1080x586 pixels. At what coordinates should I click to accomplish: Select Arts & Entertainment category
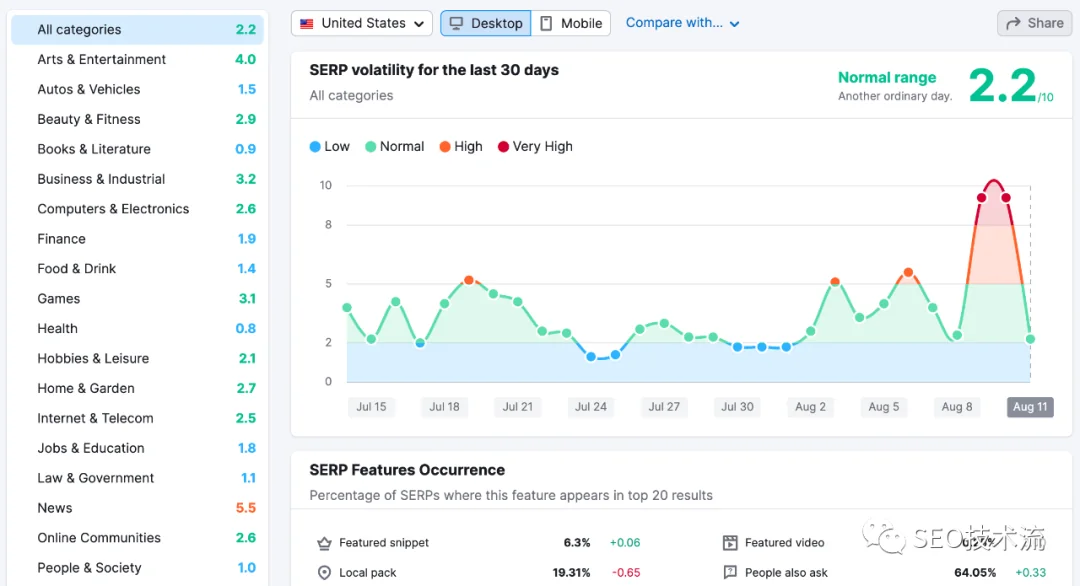(137, 59)
